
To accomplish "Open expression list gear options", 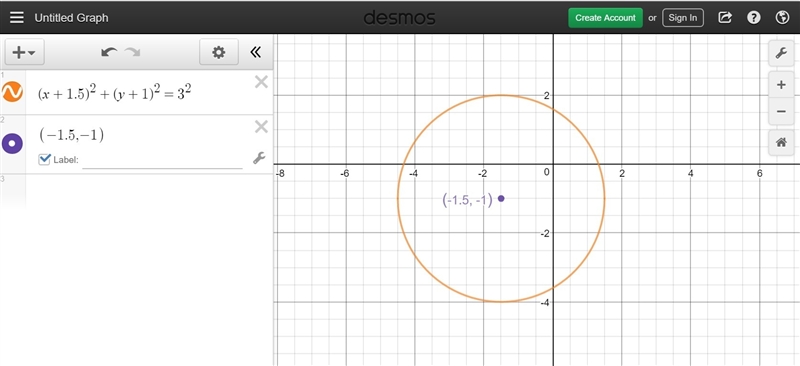I will tap(219, 52).
